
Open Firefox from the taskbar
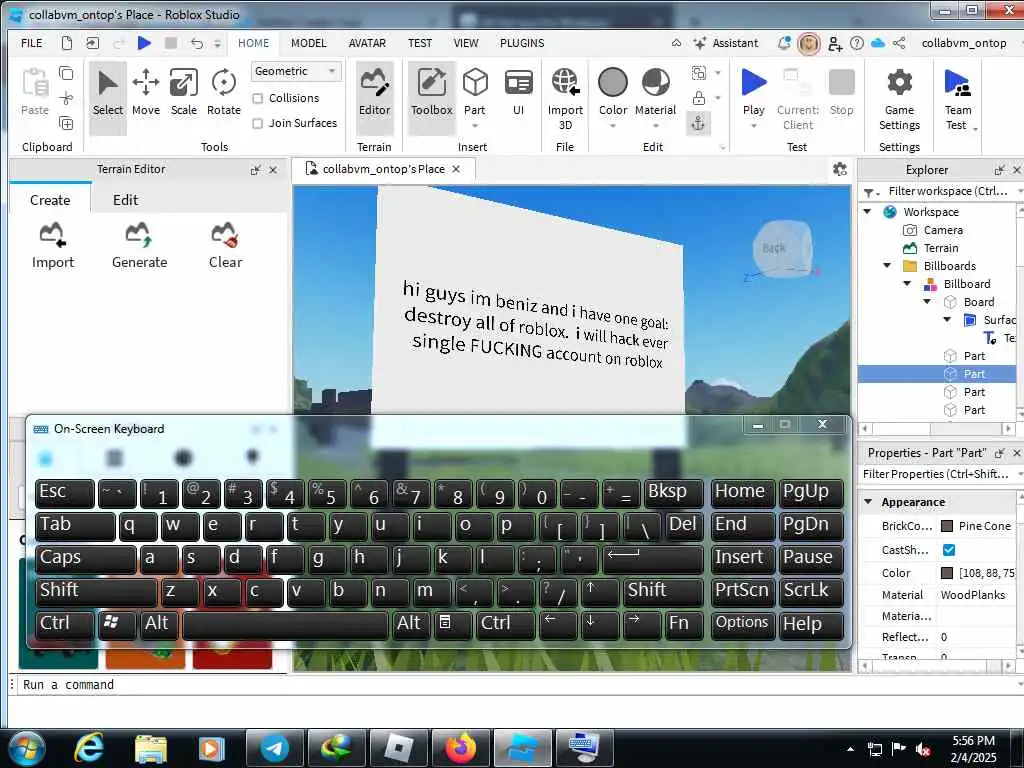point(461,748)
